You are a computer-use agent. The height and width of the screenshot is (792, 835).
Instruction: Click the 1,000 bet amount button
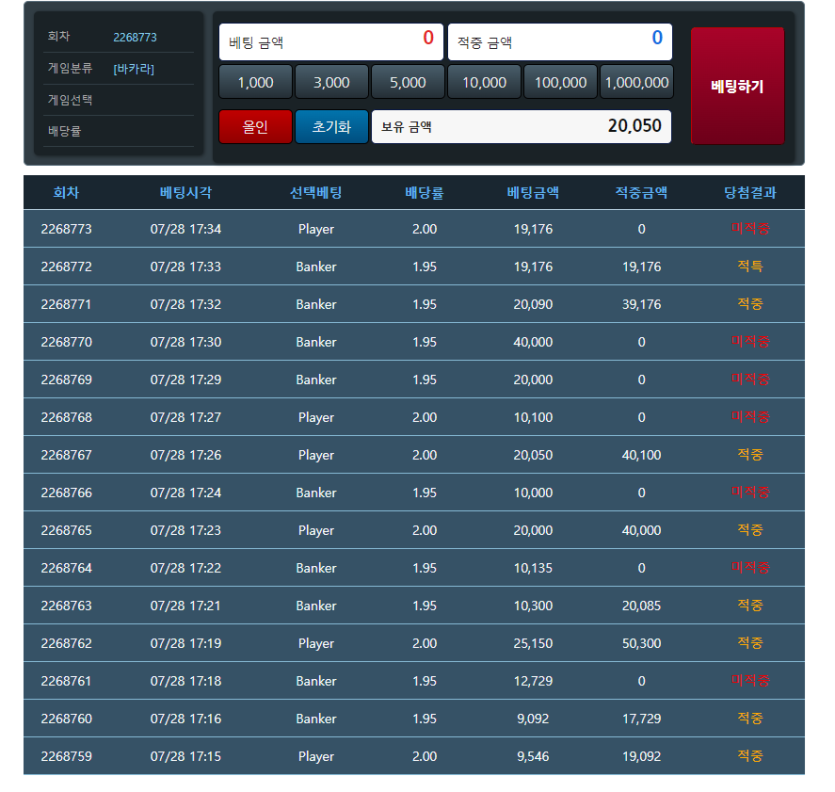[256, 82]
